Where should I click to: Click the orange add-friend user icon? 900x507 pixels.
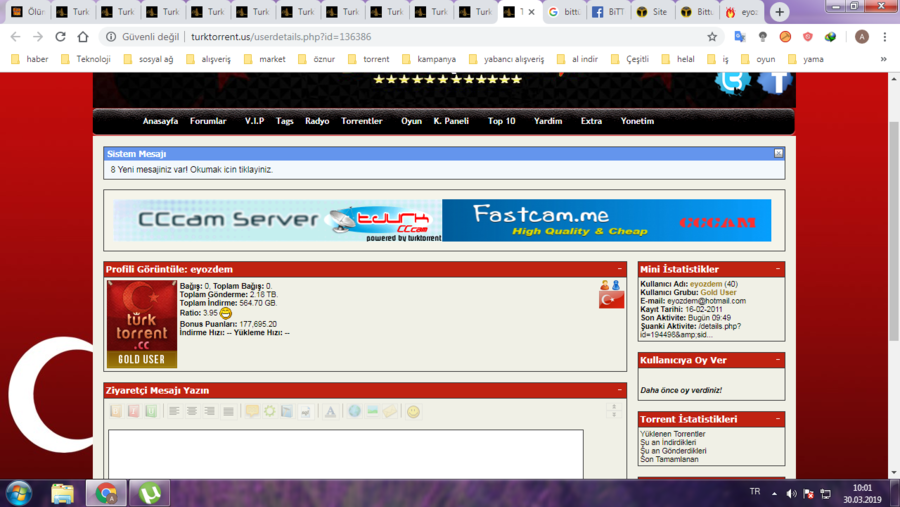[604, 285]
